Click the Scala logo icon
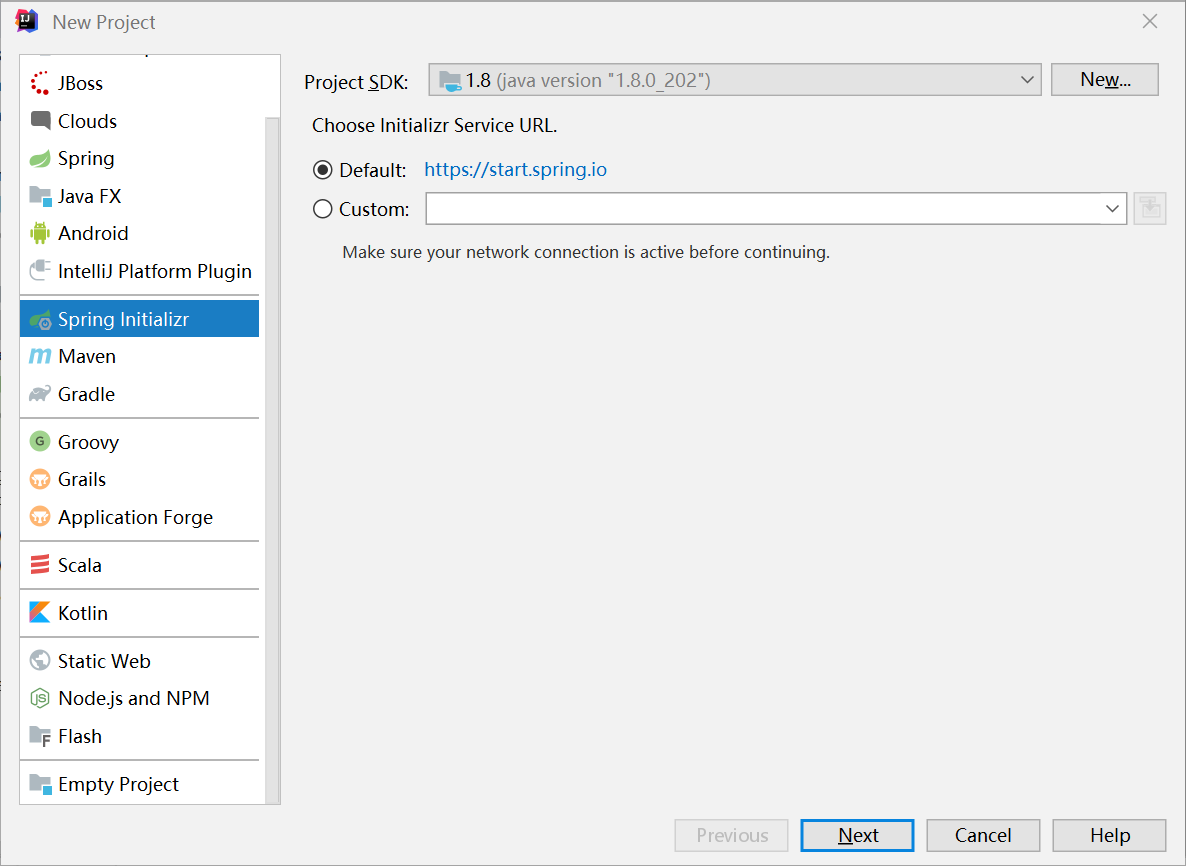Screen dimensions: 1186x866 (x=40, y=565)
